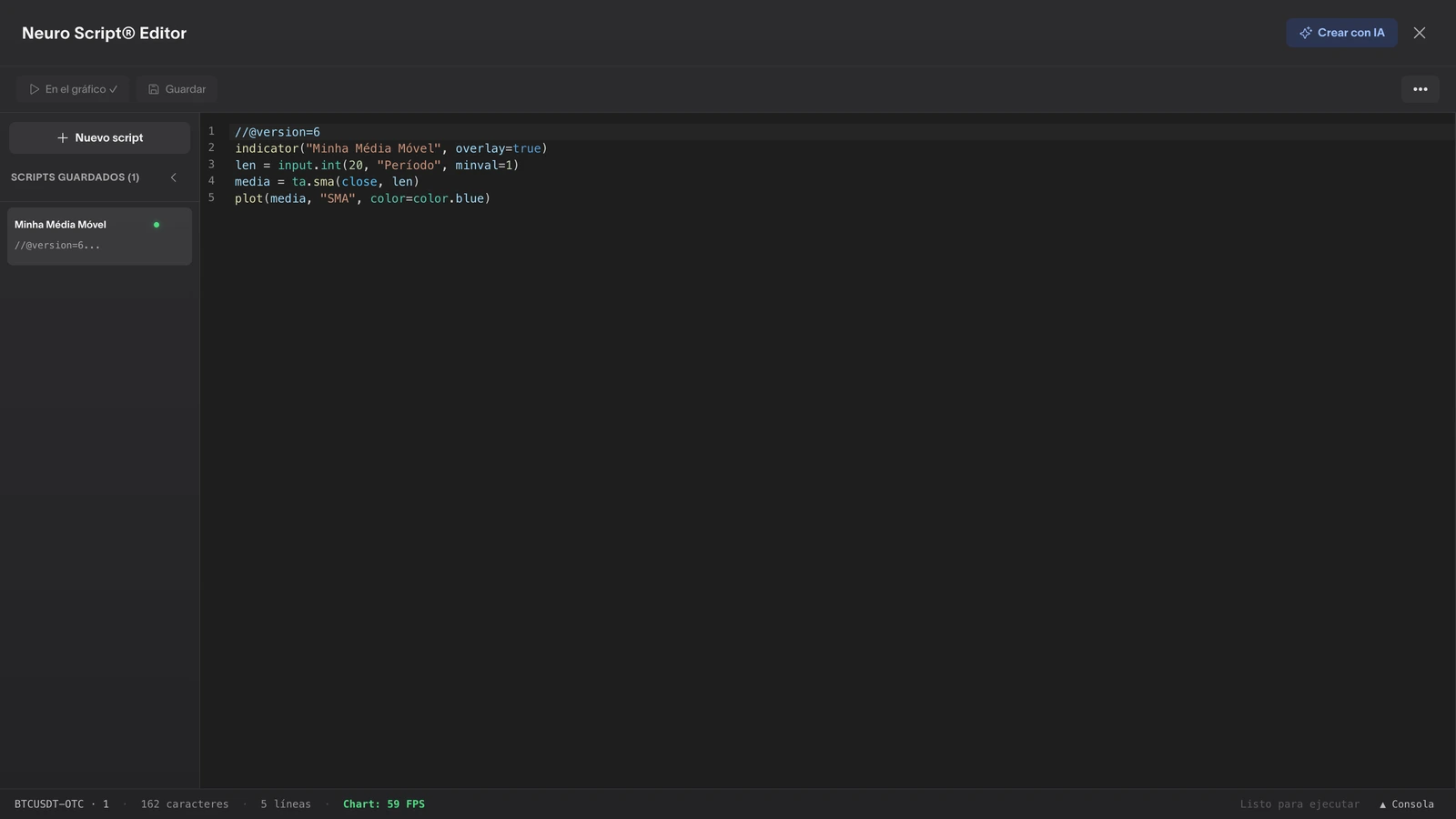1456x819 pixels.
Task: Click the green active status dot
Action: [157, 225]
